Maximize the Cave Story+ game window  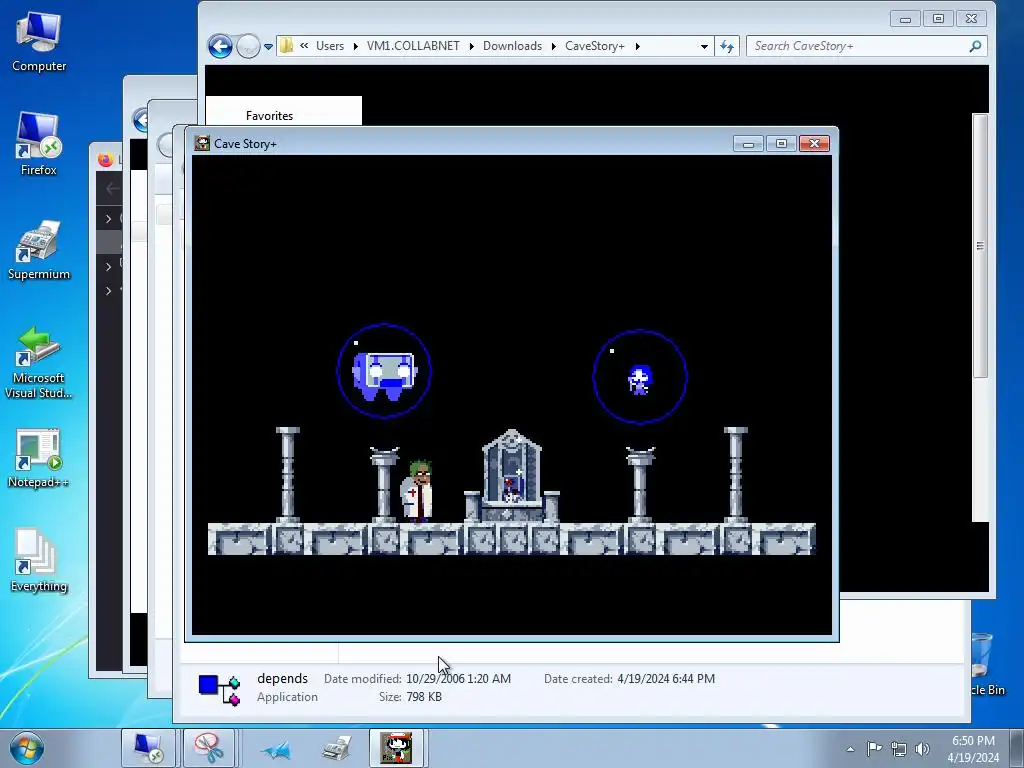point(781,143)
